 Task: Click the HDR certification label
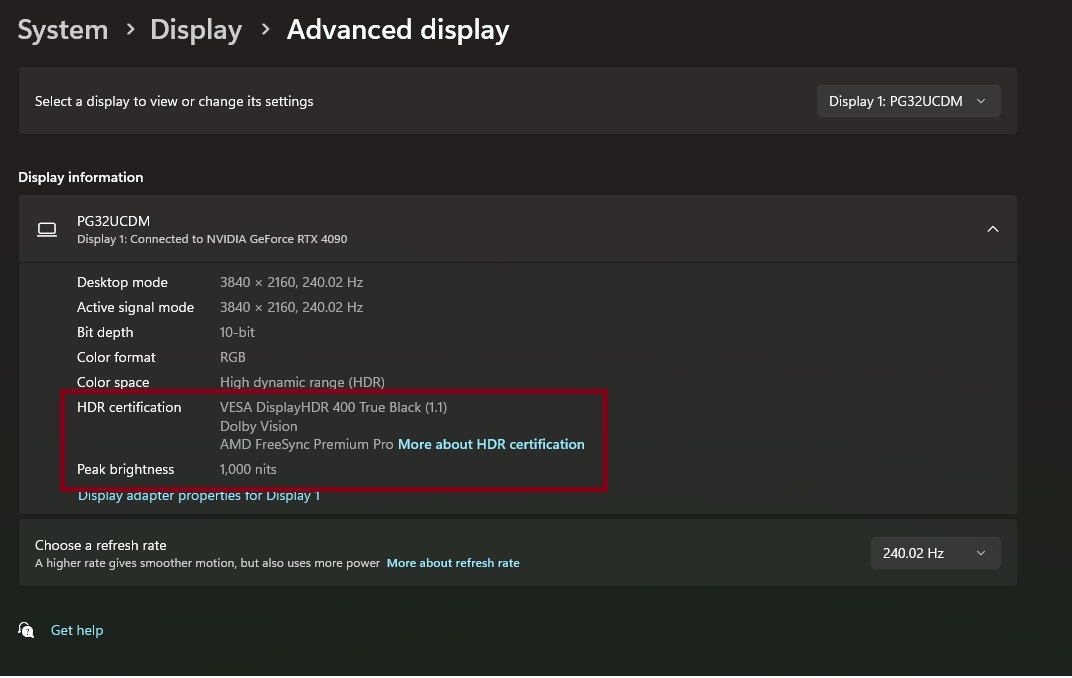click(x=129, y=407)
